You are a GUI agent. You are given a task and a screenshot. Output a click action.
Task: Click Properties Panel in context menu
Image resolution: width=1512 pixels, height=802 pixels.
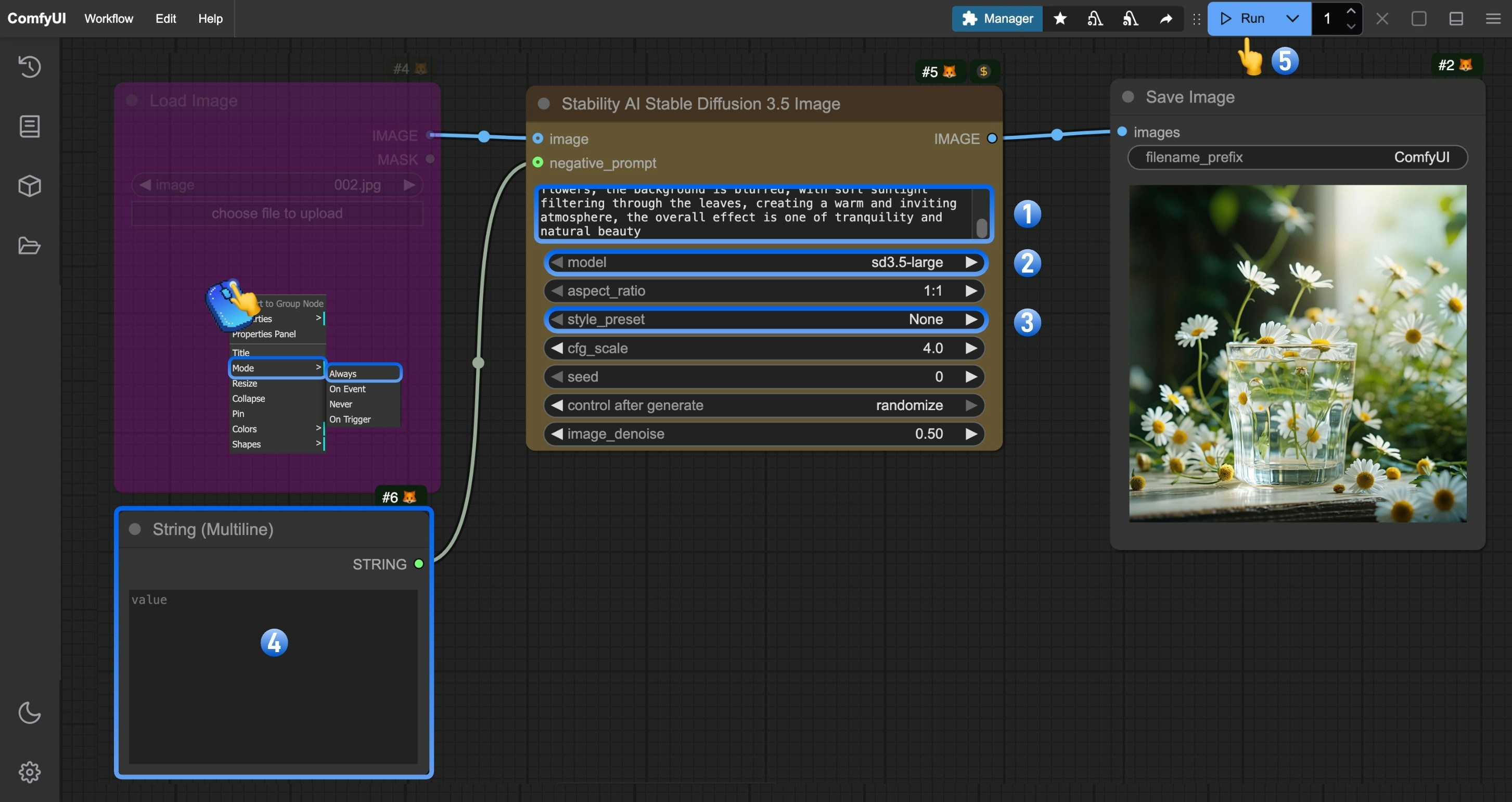click(x=263, y=334)
